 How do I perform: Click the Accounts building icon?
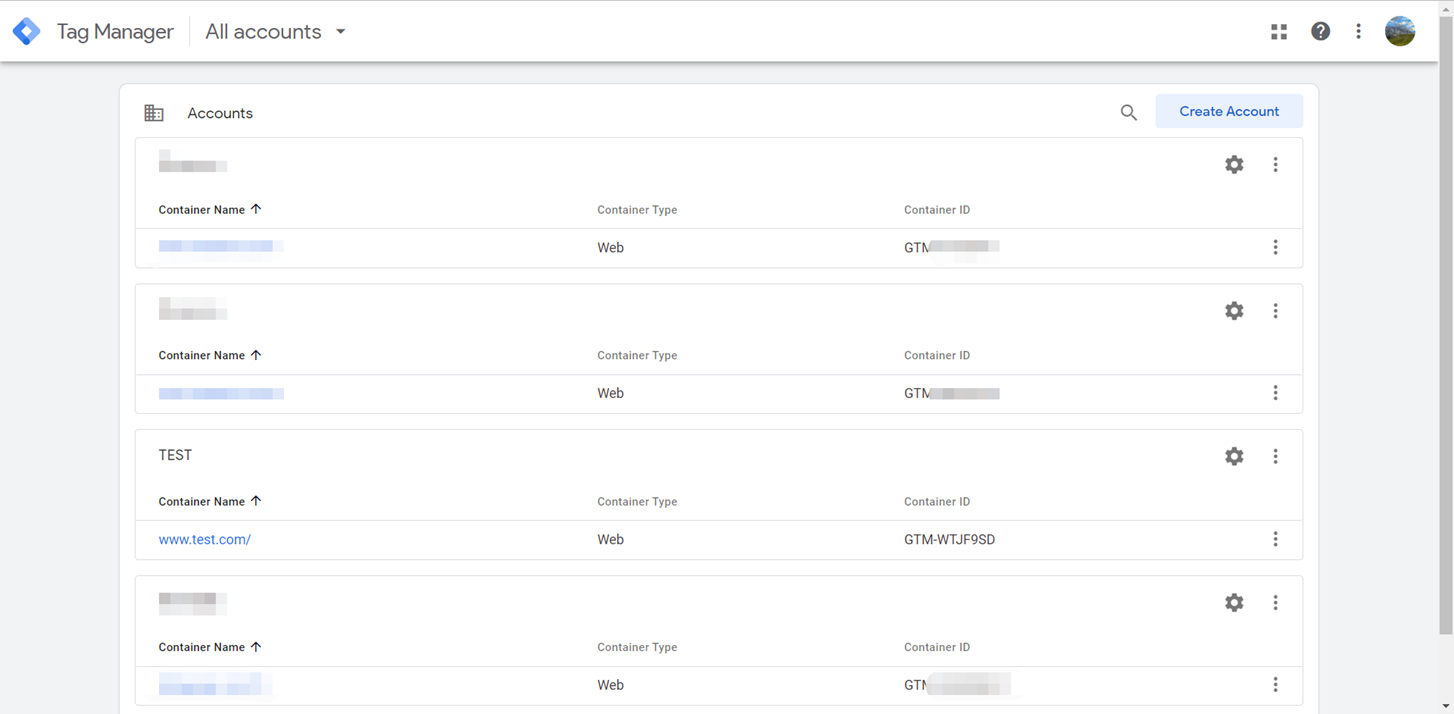(154, 113)
